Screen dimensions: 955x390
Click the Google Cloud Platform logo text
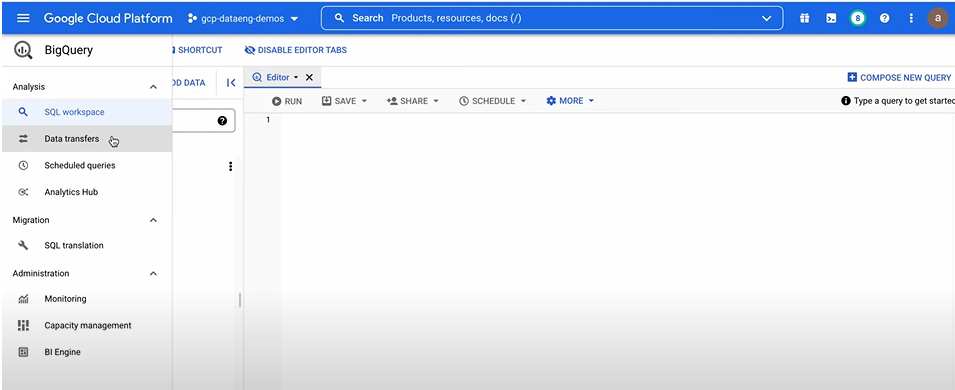pyautogui.click(x=108, y=18)
